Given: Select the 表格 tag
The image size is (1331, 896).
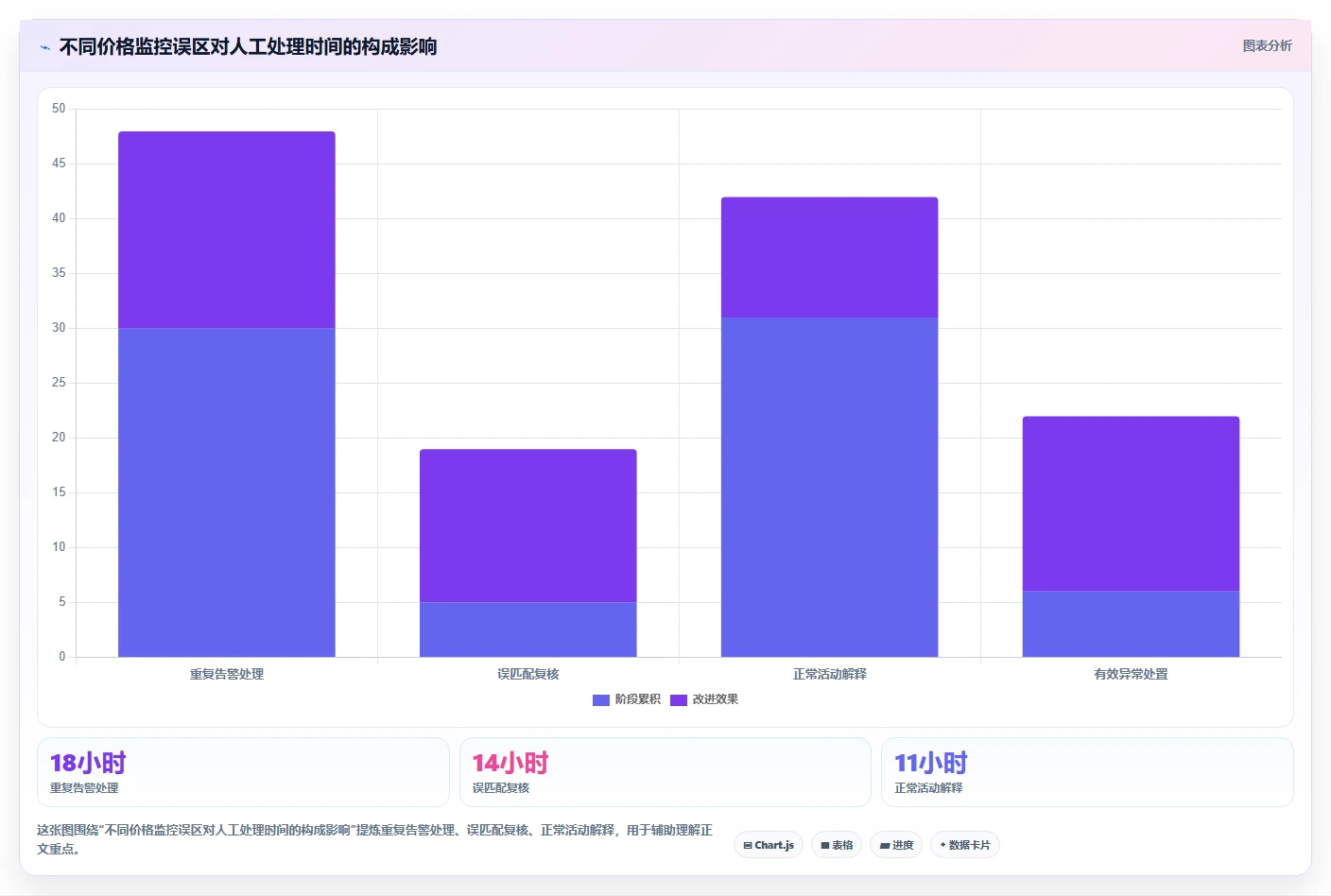Looking at the screenshot, I should (837, 845).
